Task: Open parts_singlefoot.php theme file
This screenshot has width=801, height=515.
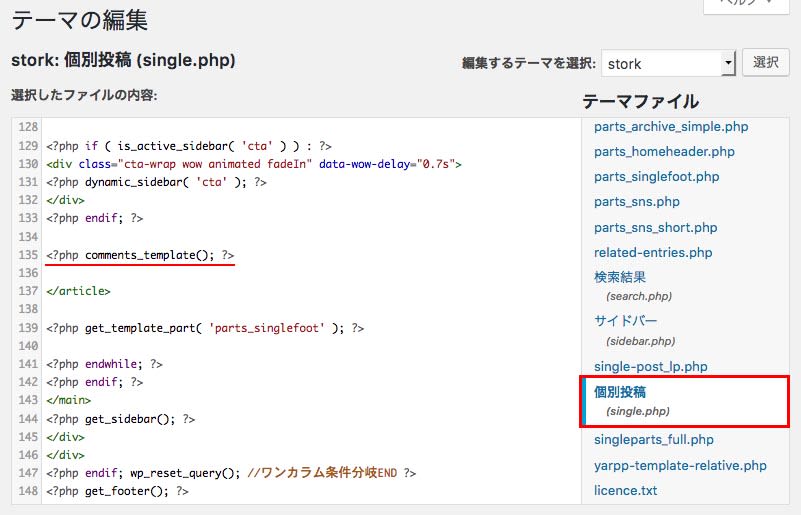Action: click(x=656, y=177)
